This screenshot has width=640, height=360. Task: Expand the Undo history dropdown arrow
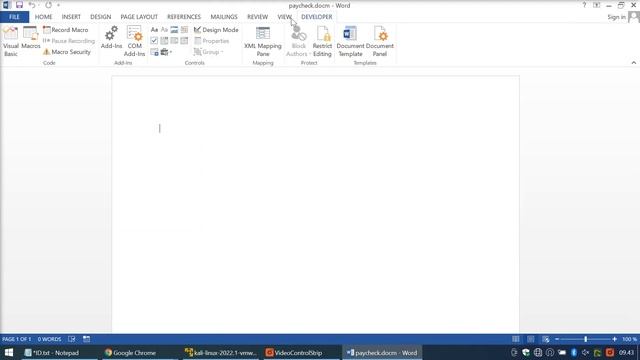(39, 5)
